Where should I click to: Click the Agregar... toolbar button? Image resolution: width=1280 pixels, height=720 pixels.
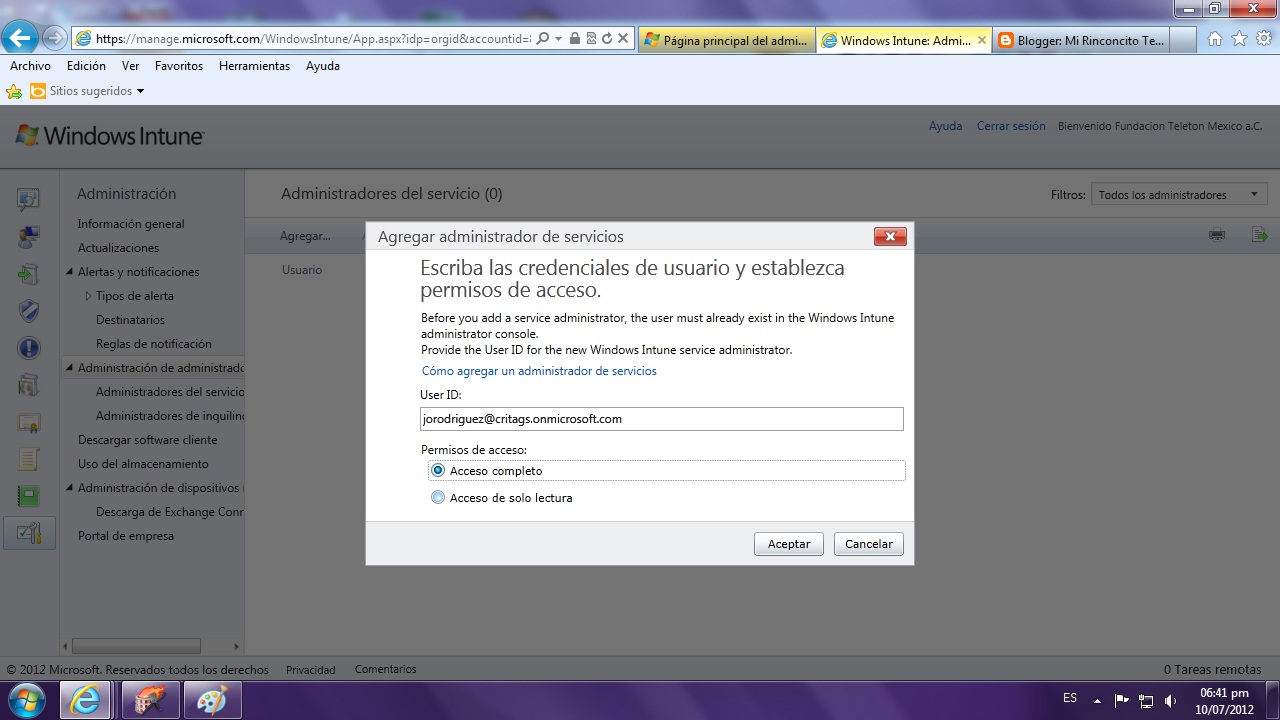point(305,236)
